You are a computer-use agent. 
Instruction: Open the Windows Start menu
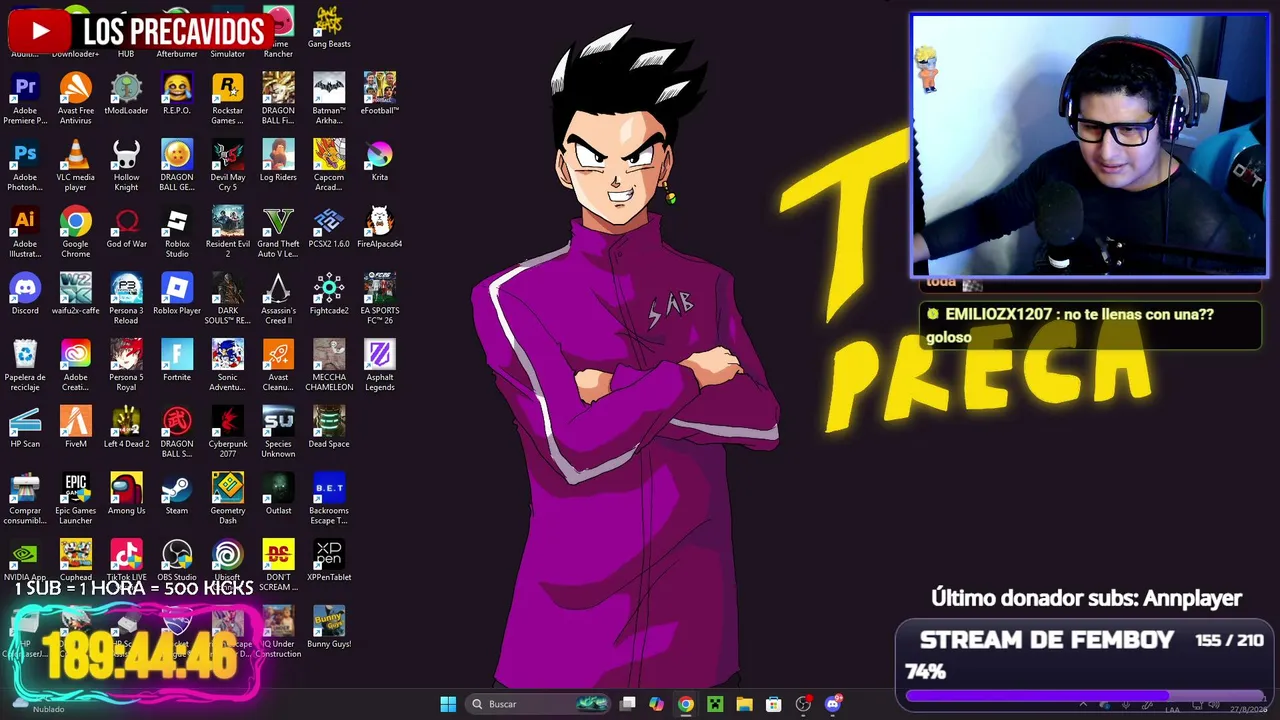[448, 704]
